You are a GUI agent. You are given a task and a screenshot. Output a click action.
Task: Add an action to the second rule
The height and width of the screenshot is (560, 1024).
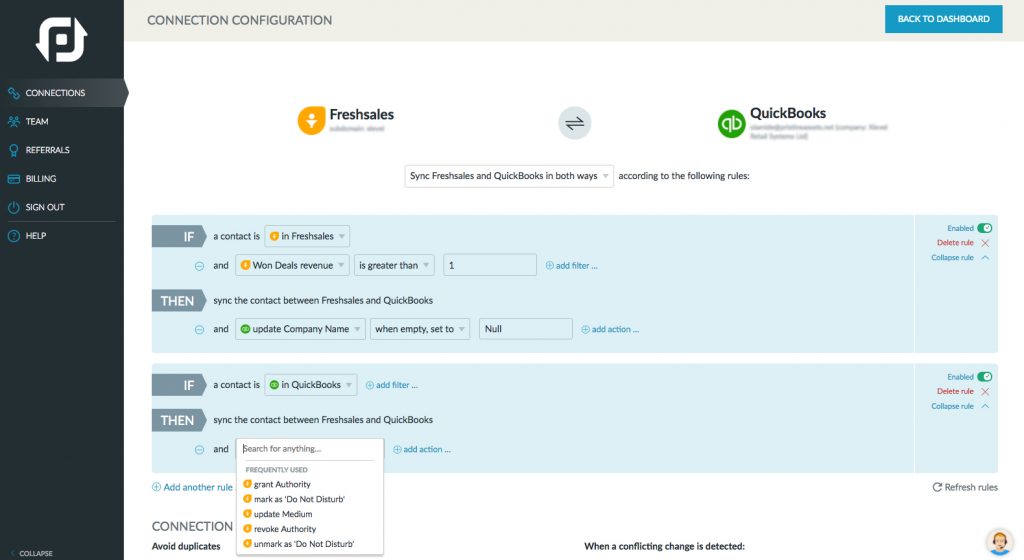point(422,450)
